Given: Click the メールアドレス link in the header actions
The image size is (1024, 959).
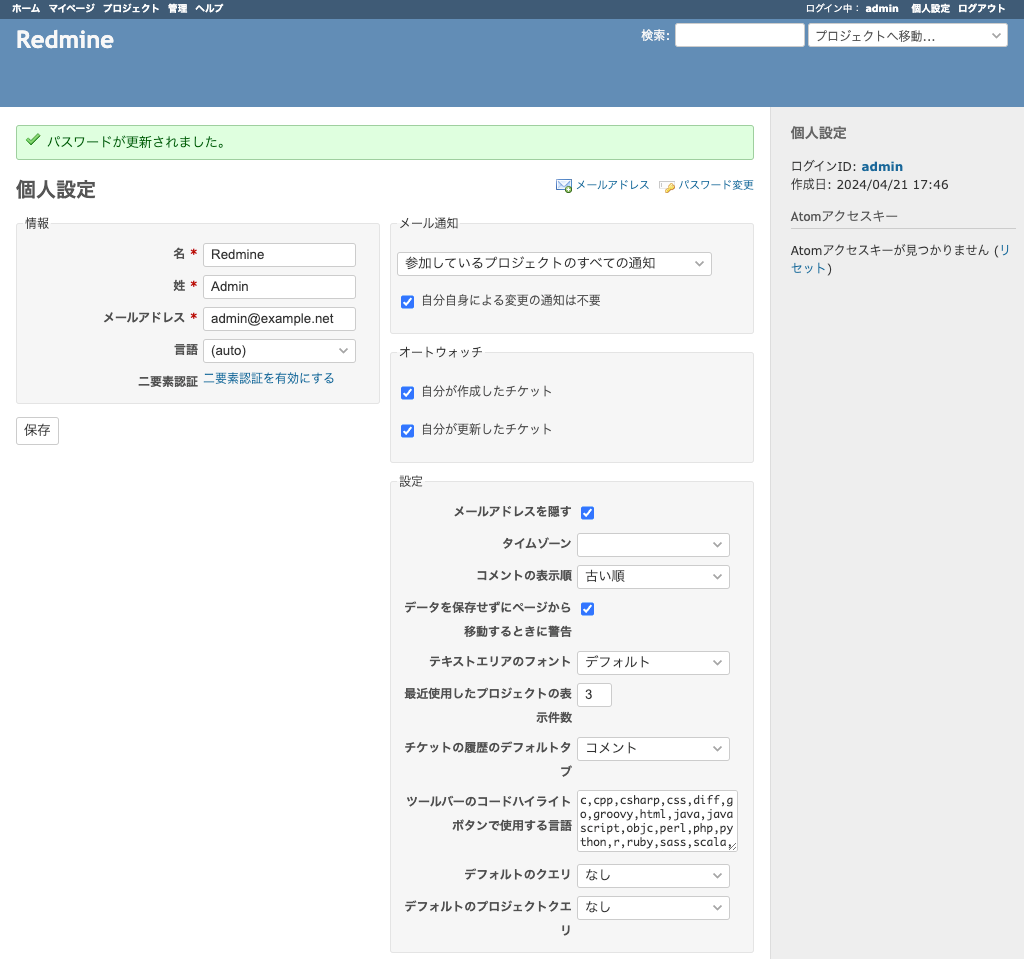Looking at the screenshot, I should point(612,185).
